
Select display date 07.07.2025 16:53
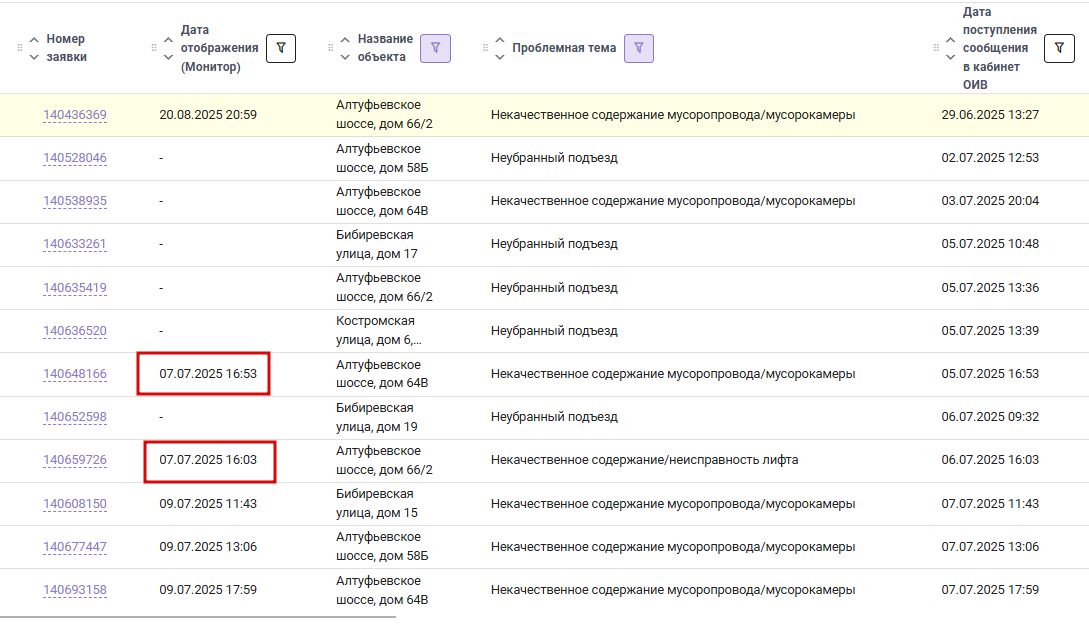pos(208,373)
